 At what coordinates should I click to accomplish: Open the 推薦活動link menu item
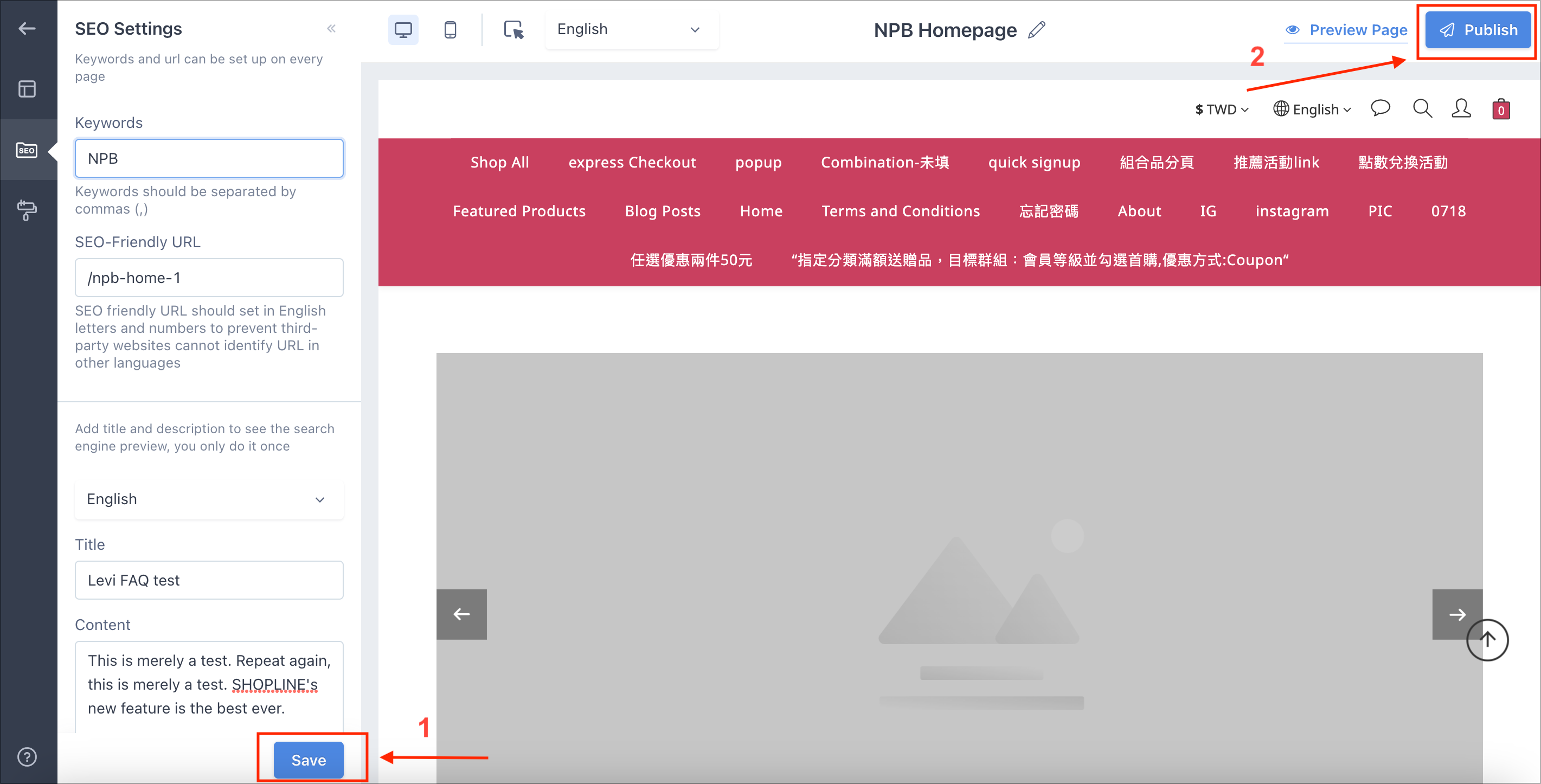tap(1276, 162)
